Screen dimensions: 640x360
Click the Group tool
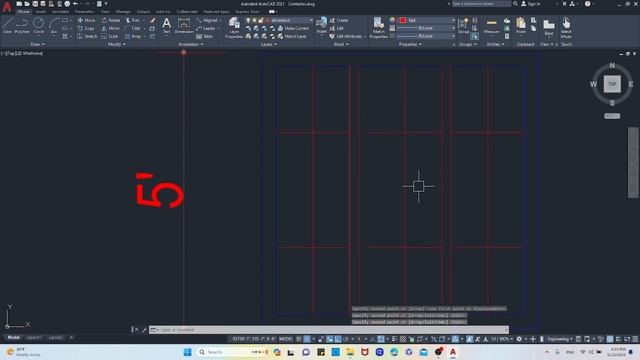coord(463,26)
